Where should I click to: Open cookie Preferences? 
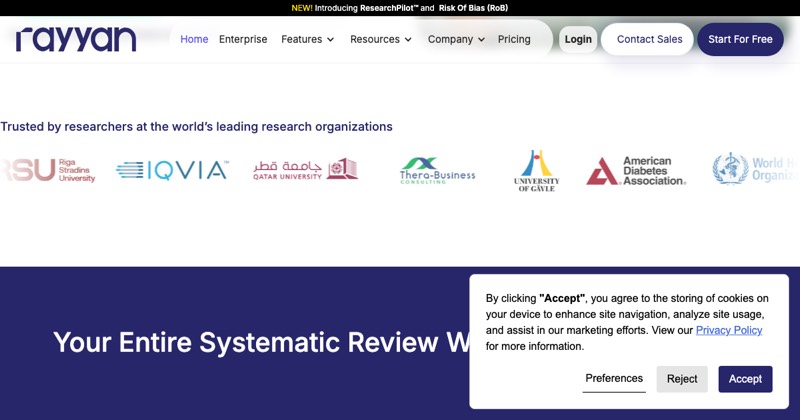[x=614, y=379]
